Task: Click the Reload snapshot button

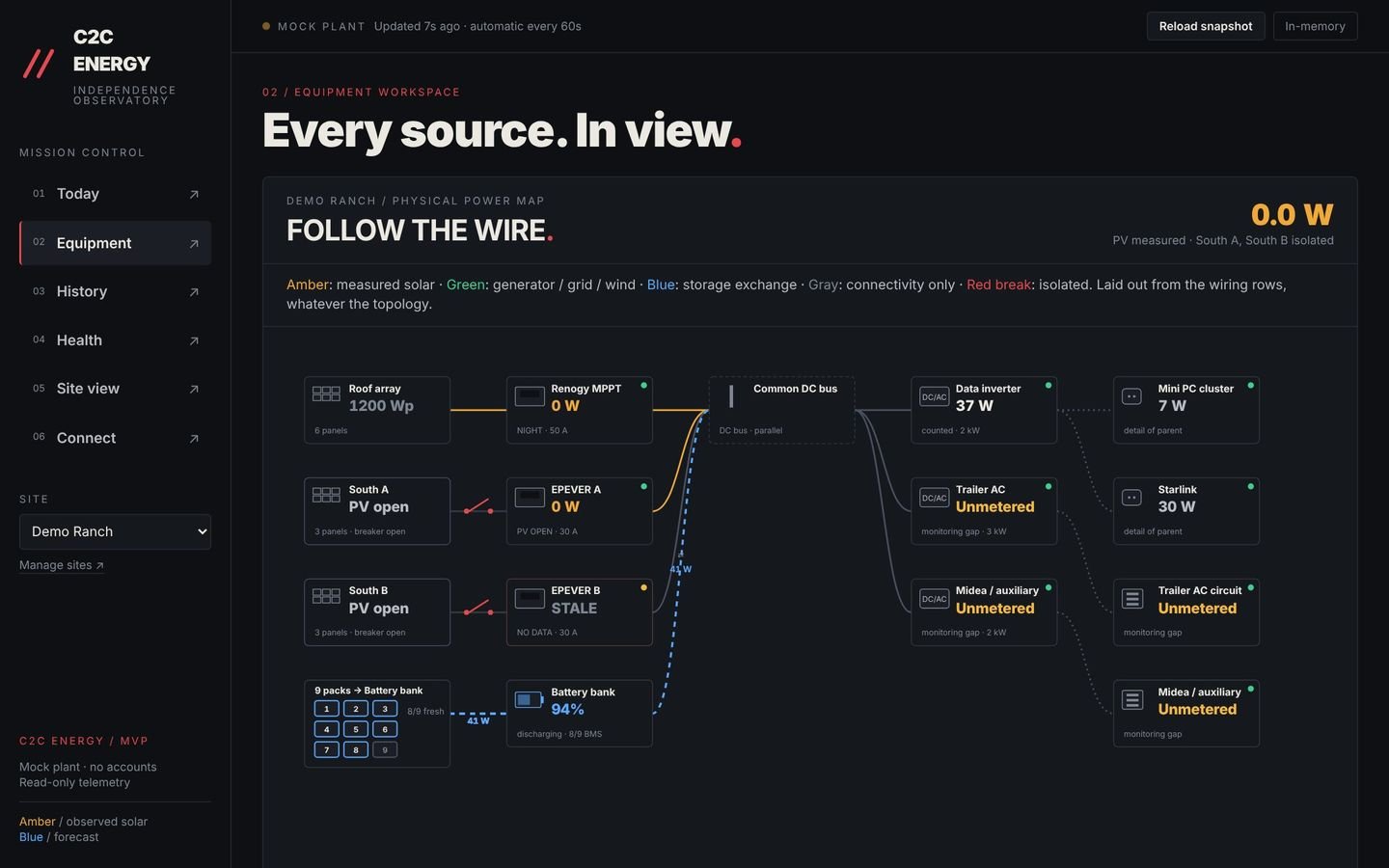Action: (1206, 26)
